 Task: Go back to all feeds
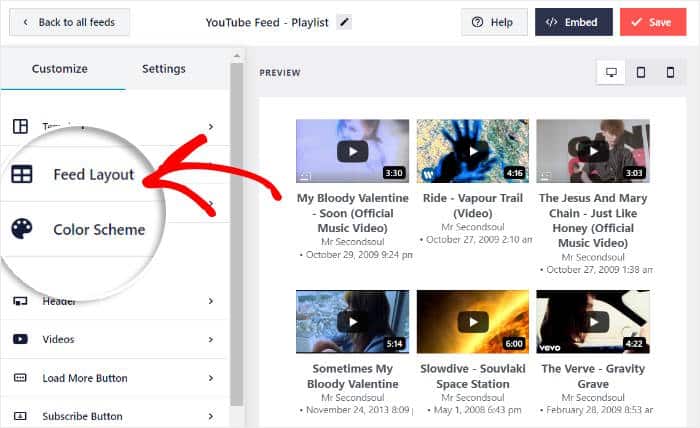coord(69,22)
